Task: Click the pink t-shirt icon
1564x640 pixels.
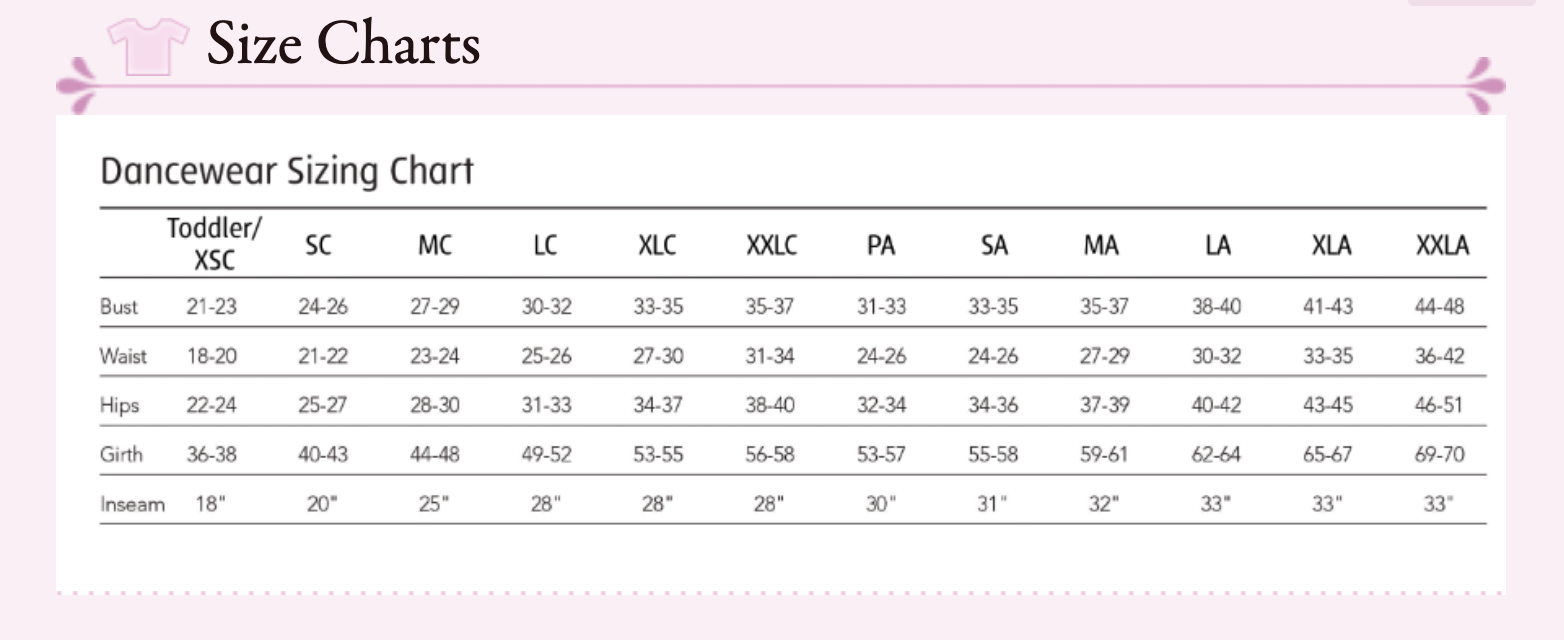Action: click(148, 45)
